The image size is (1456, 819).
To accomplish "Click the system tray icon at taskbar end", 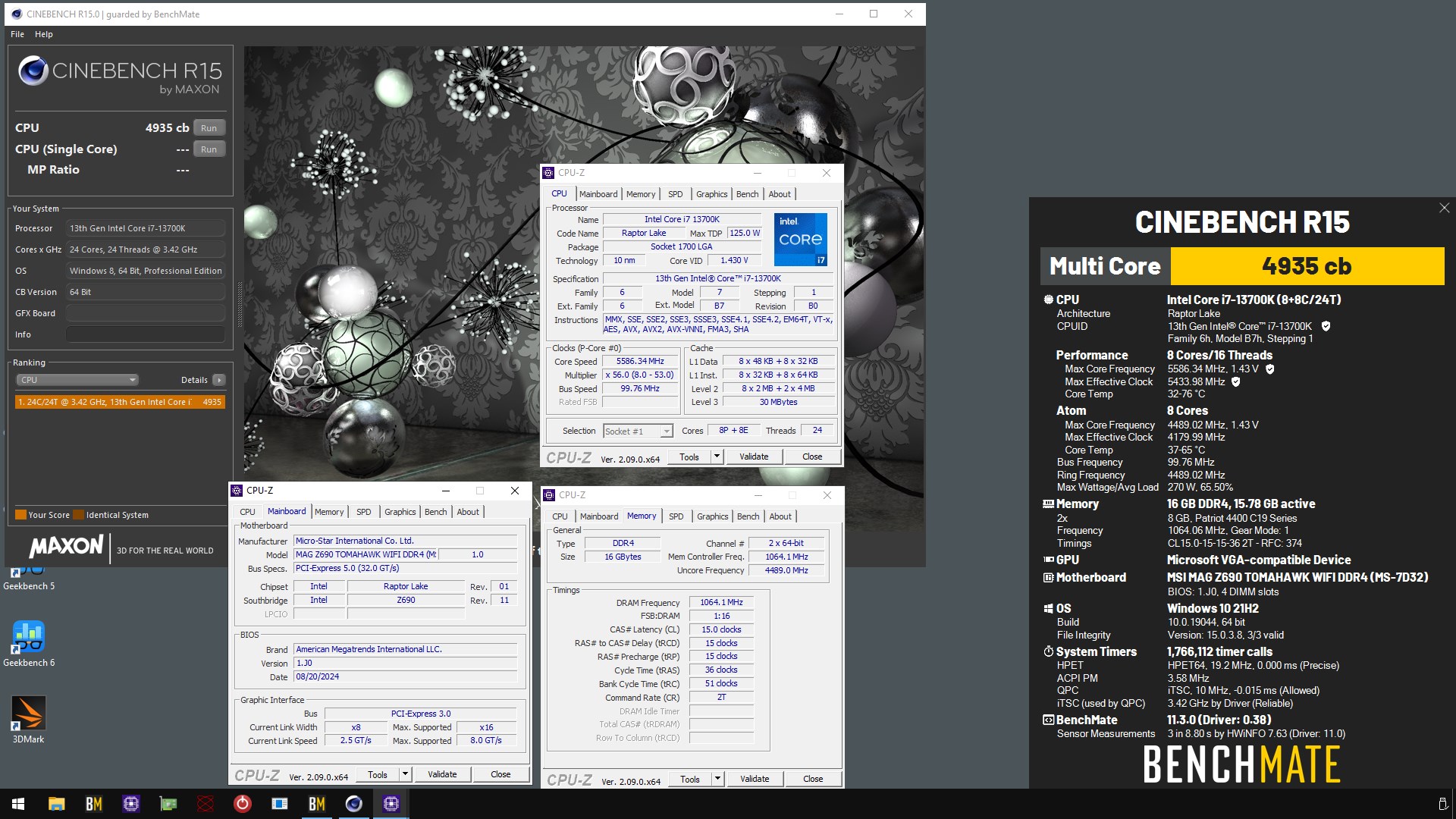I will pos(1442,804).
